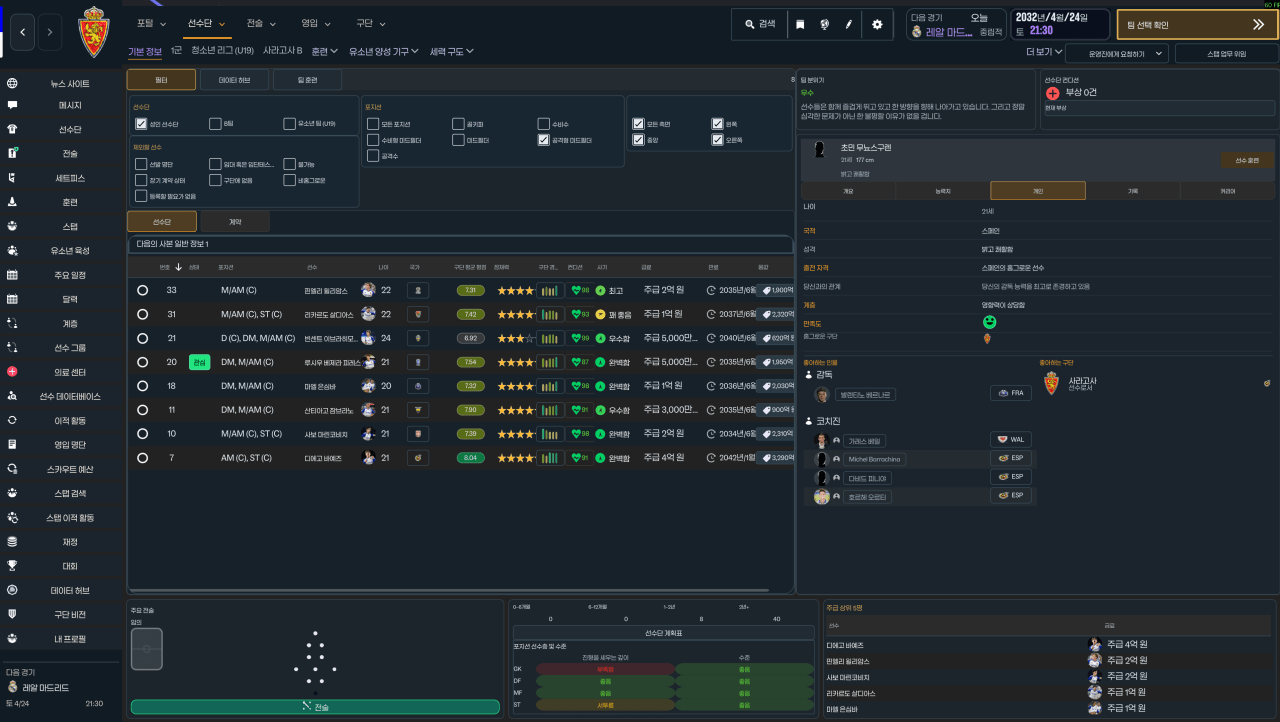Open 세트피스 in the sidebar
The height and width of the screenshot is (722, 1280).
click(69, 178)
